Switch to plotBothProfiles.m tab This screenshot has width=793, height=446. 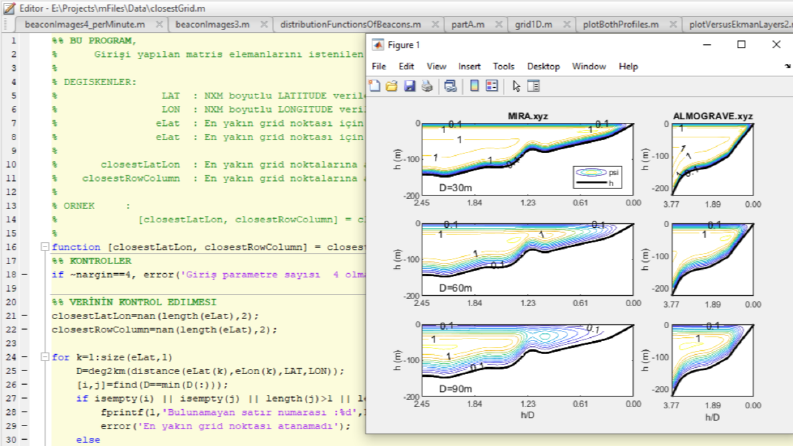click(x=621, y=24)
